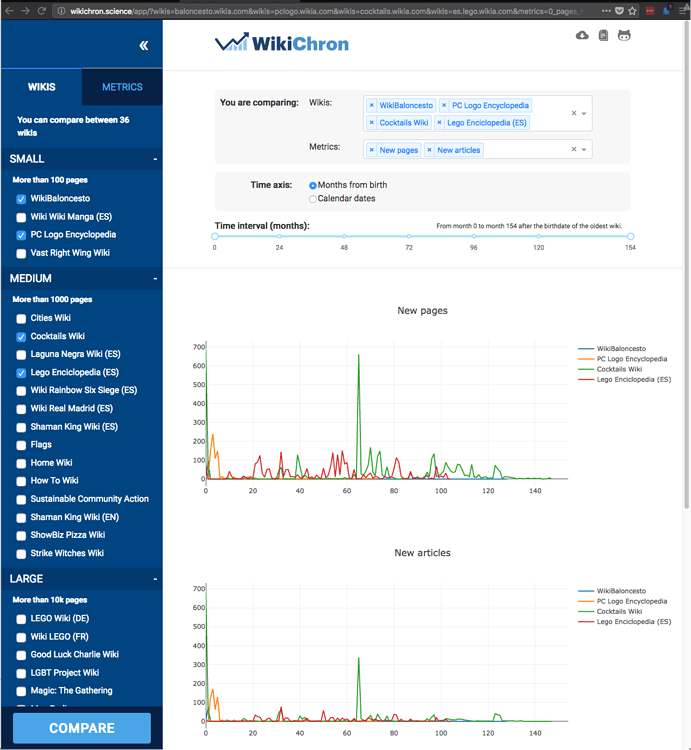Select Calendar dates time axis

point(313,199)
